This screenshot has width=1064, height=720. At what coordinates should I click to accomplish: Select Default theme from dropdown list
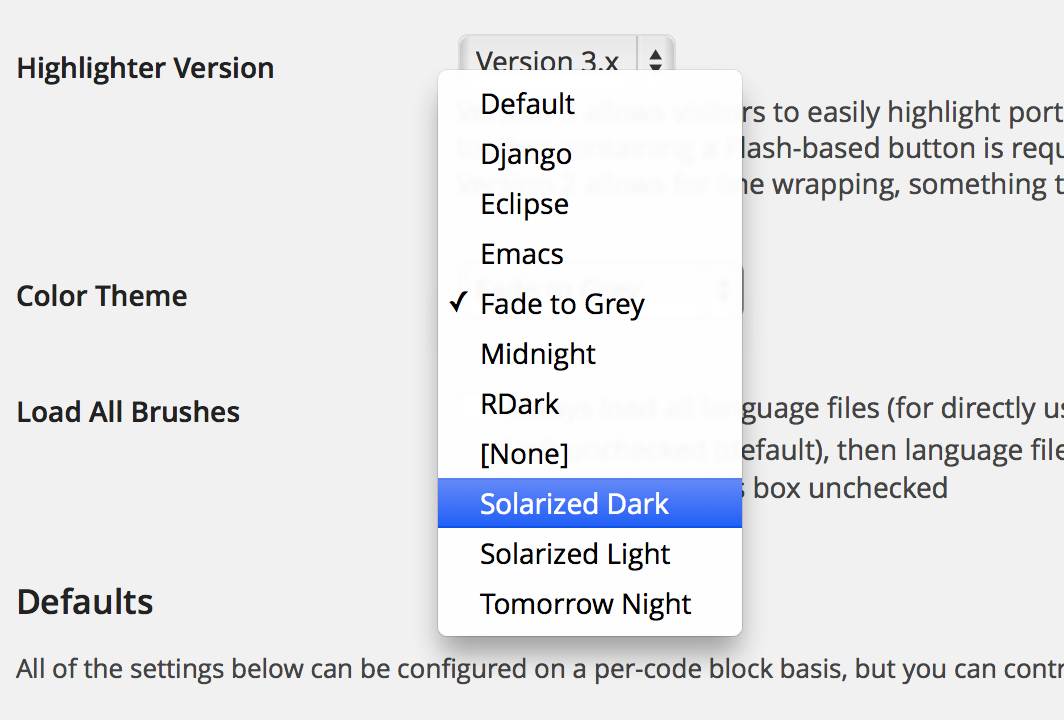[x=527, y=104]
